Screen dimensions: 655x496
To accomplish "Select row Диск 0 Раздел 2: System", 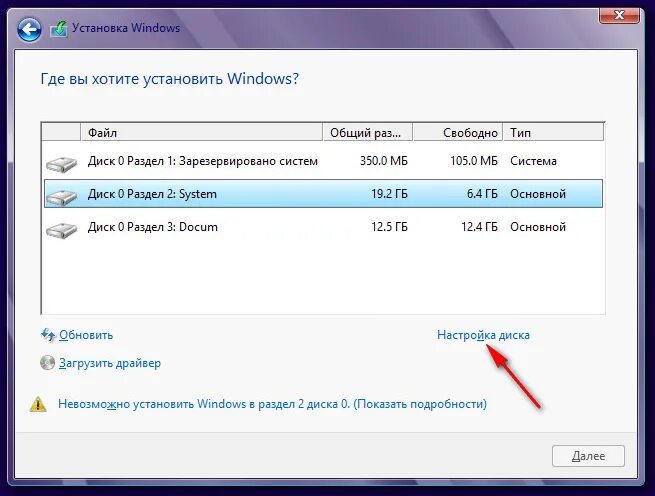I will 324,194.
